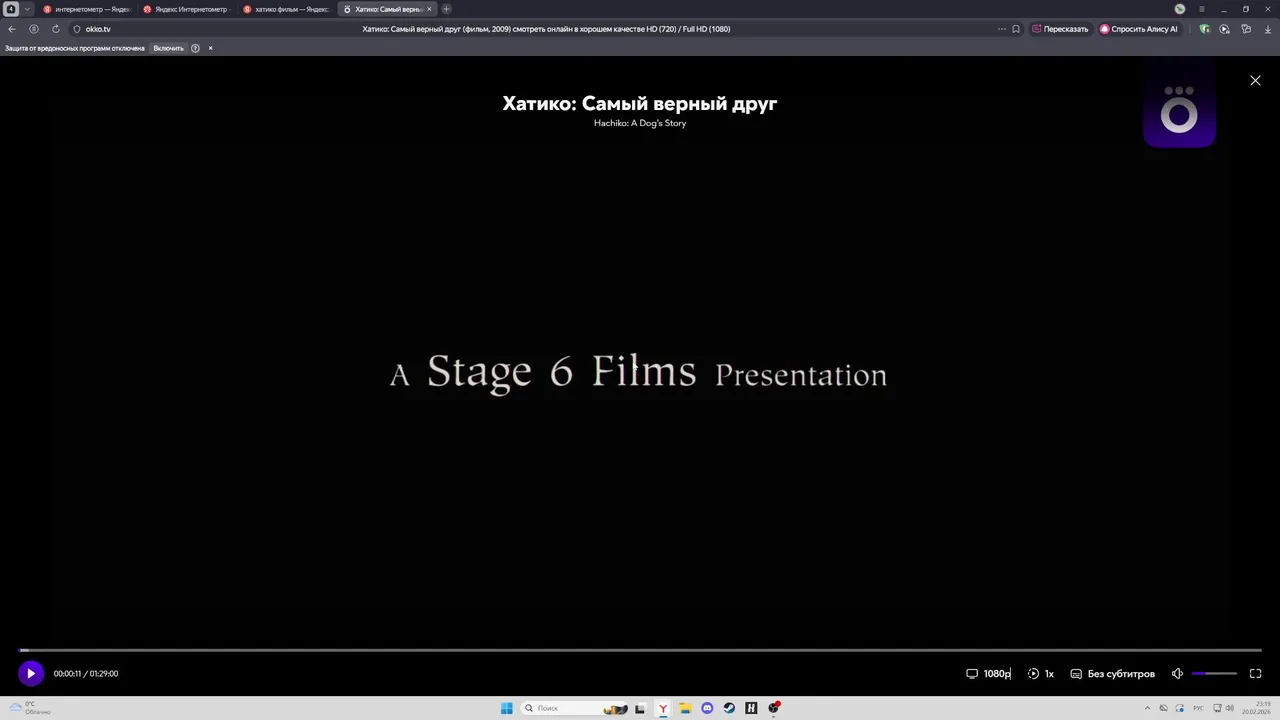Seek on the movie progress bar
The height and width of the screenshot is (720, 1280).
[x=640, y=650]
